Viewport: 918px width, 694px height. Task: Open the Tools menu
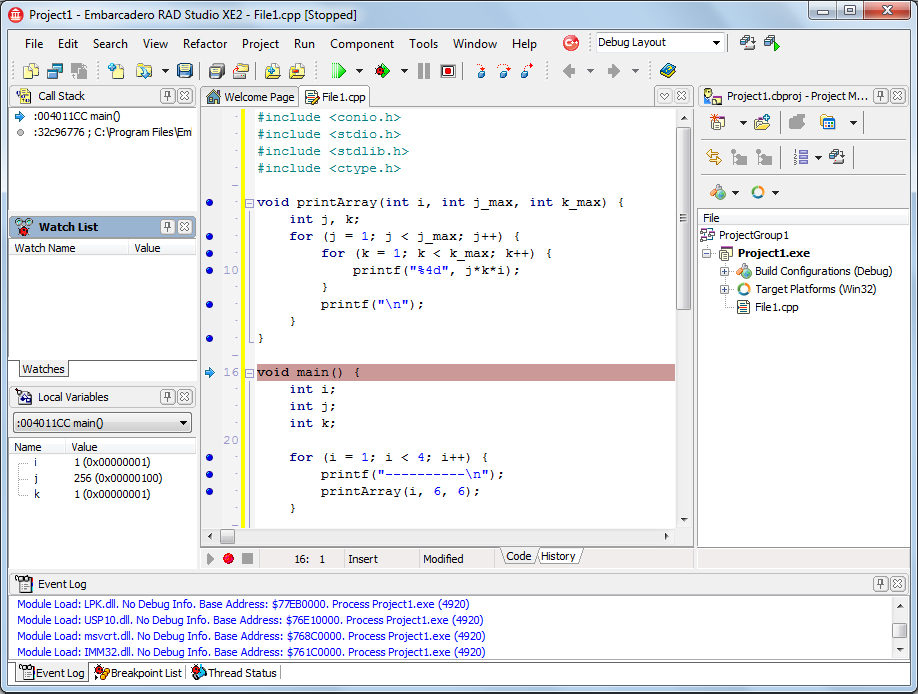pyautogui.click(x=423, y=44)
